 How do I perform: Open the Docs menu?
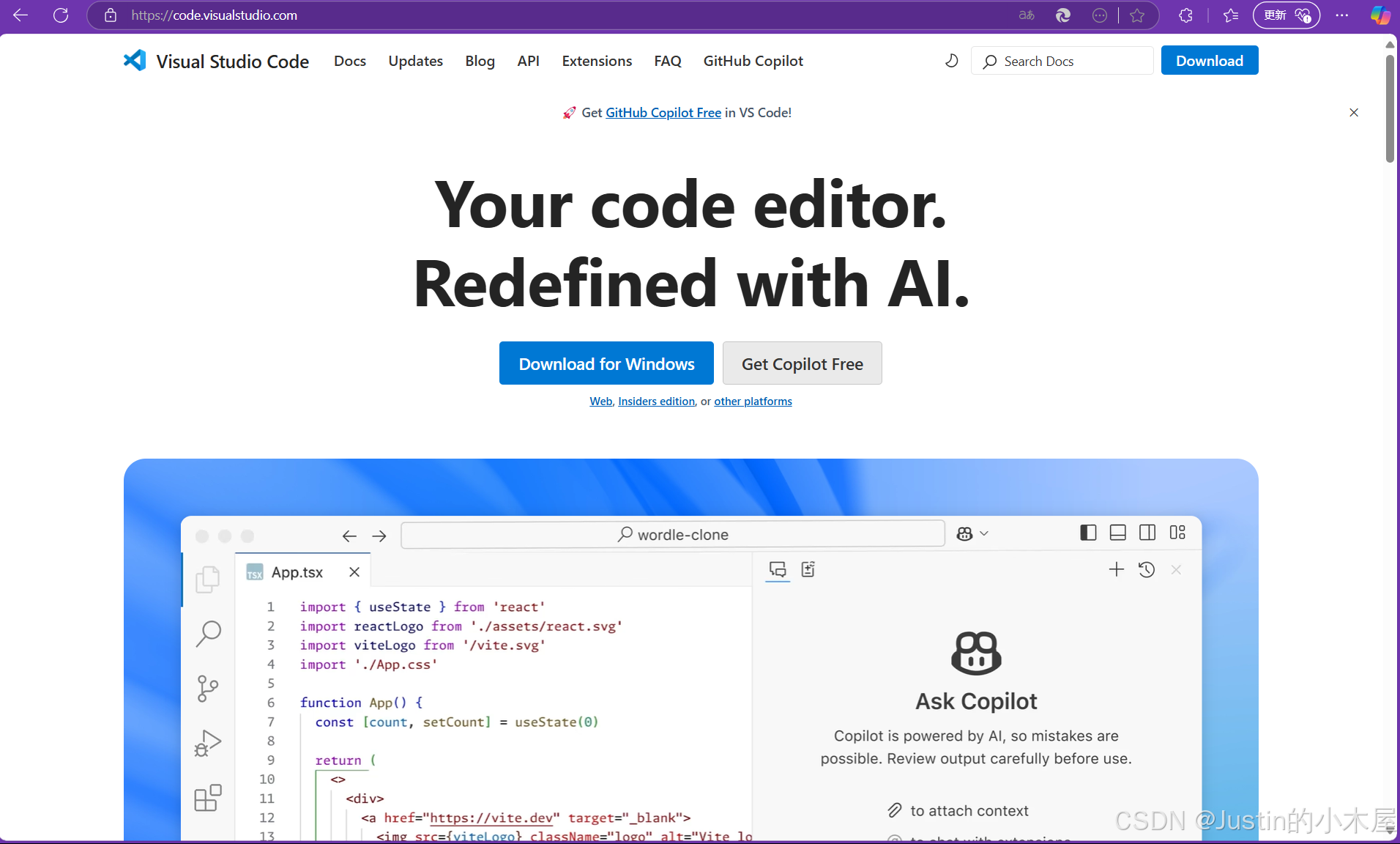[350, 61]
